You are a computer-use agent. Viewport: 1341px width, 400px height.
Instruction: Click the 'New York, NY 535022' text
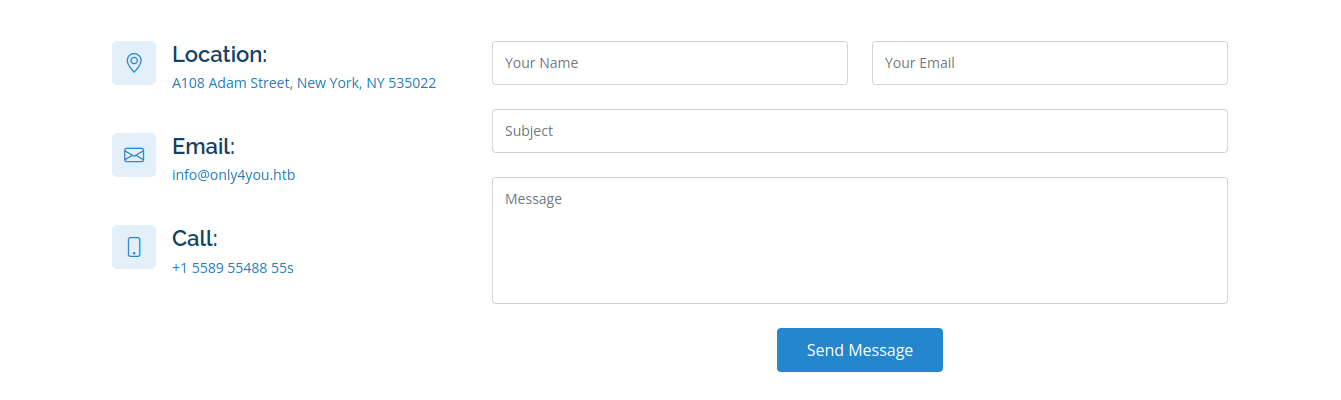(x=366, y=84)
